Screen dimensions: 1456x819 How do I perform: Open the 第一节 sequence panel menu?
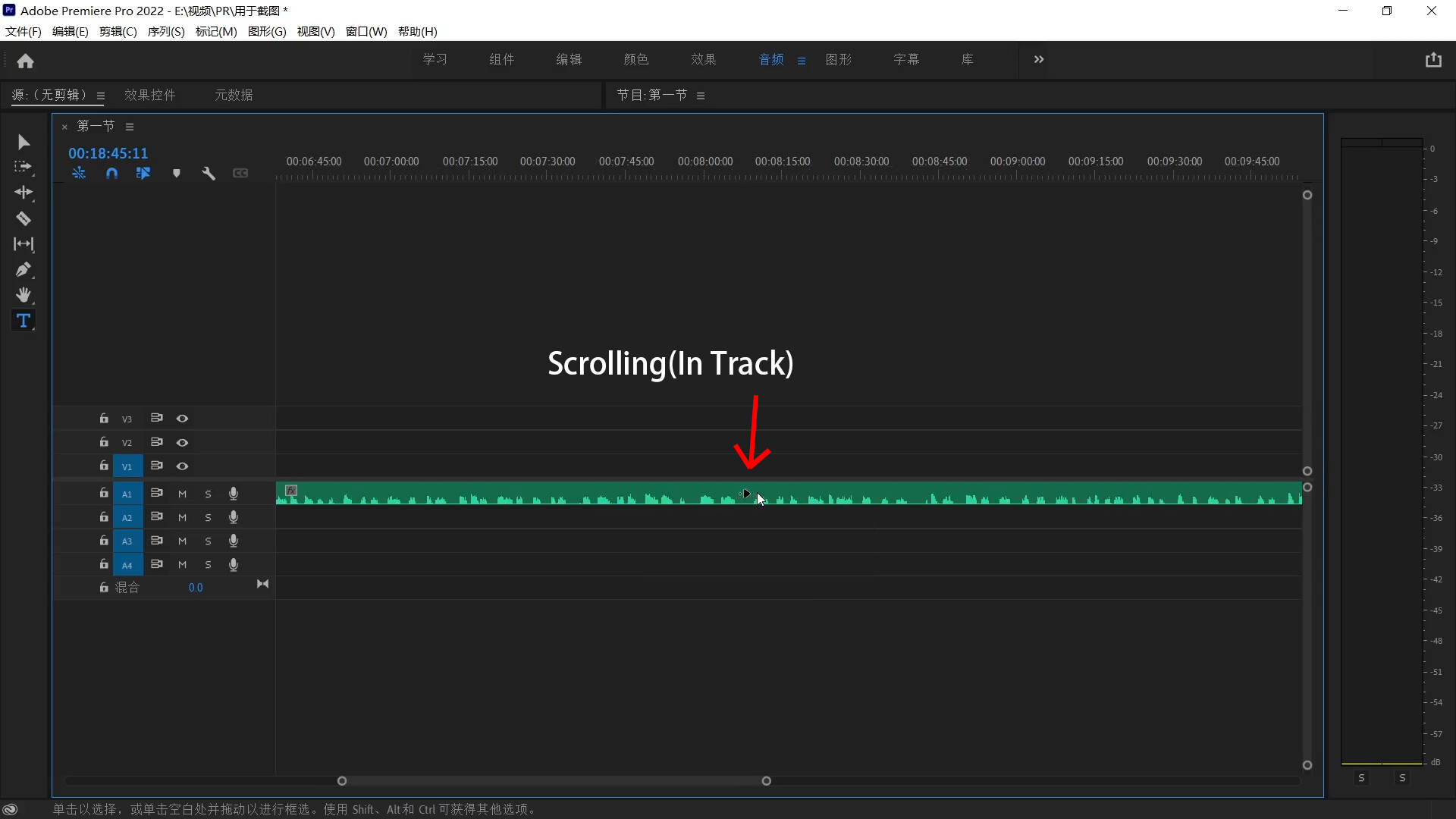pos(130,127)
